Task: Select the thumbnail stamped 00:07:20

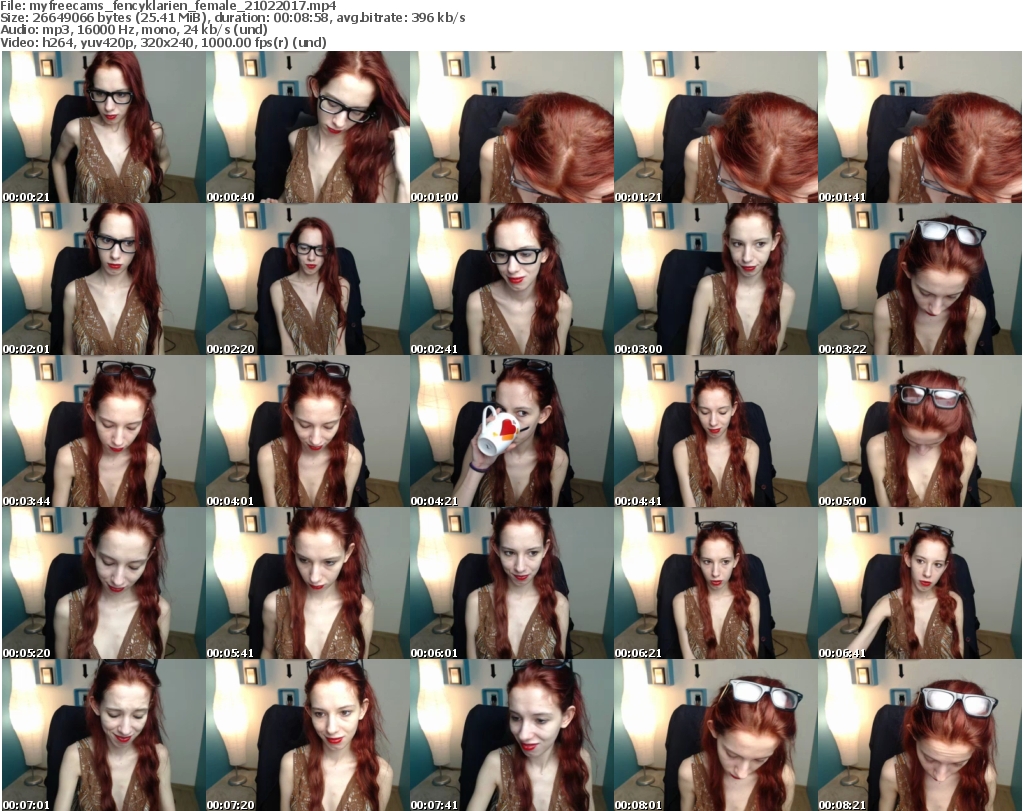Action: pos(308,735)
